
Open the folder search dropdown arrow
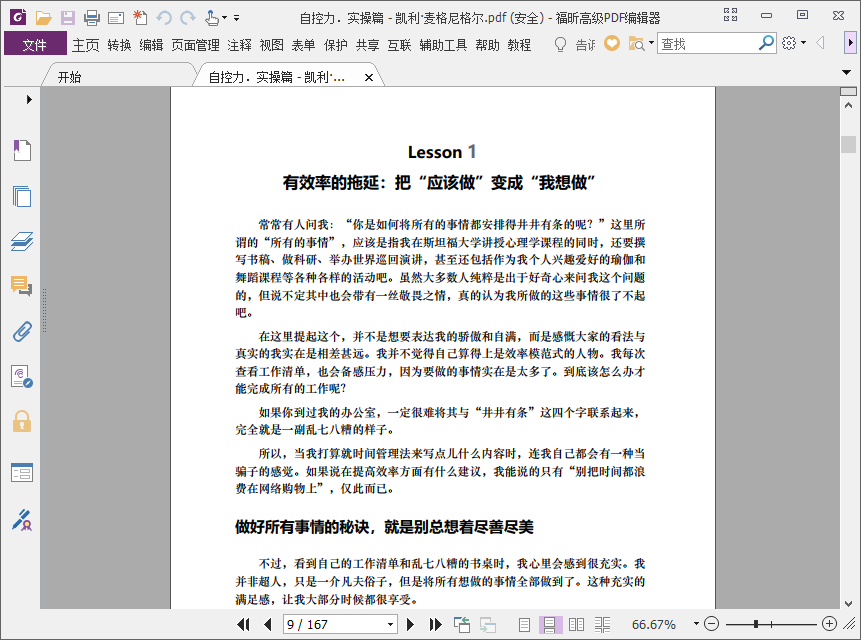click(651, 42)
